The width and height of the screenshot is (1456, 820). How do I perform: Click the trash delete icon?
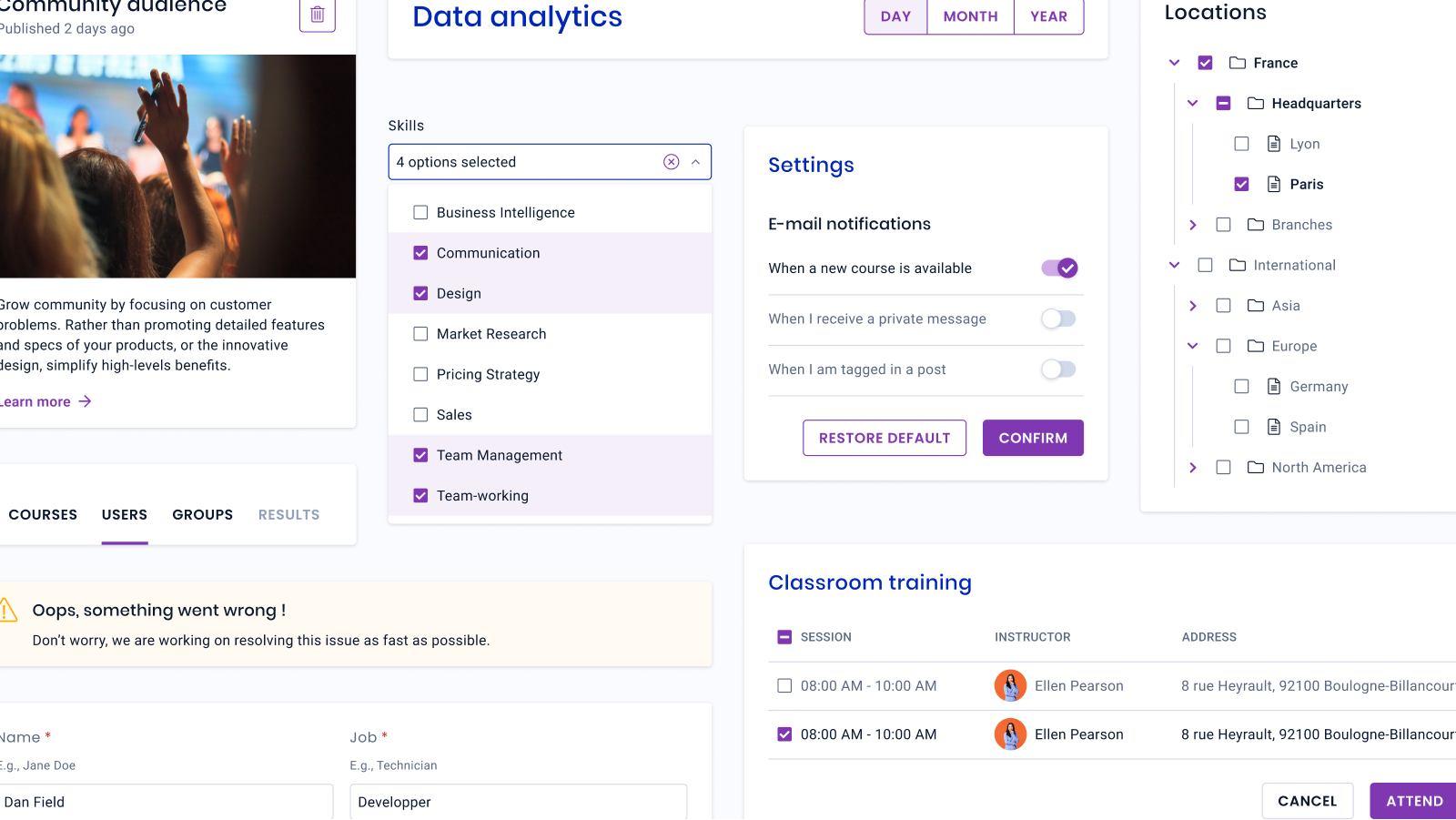pos(318,15)
